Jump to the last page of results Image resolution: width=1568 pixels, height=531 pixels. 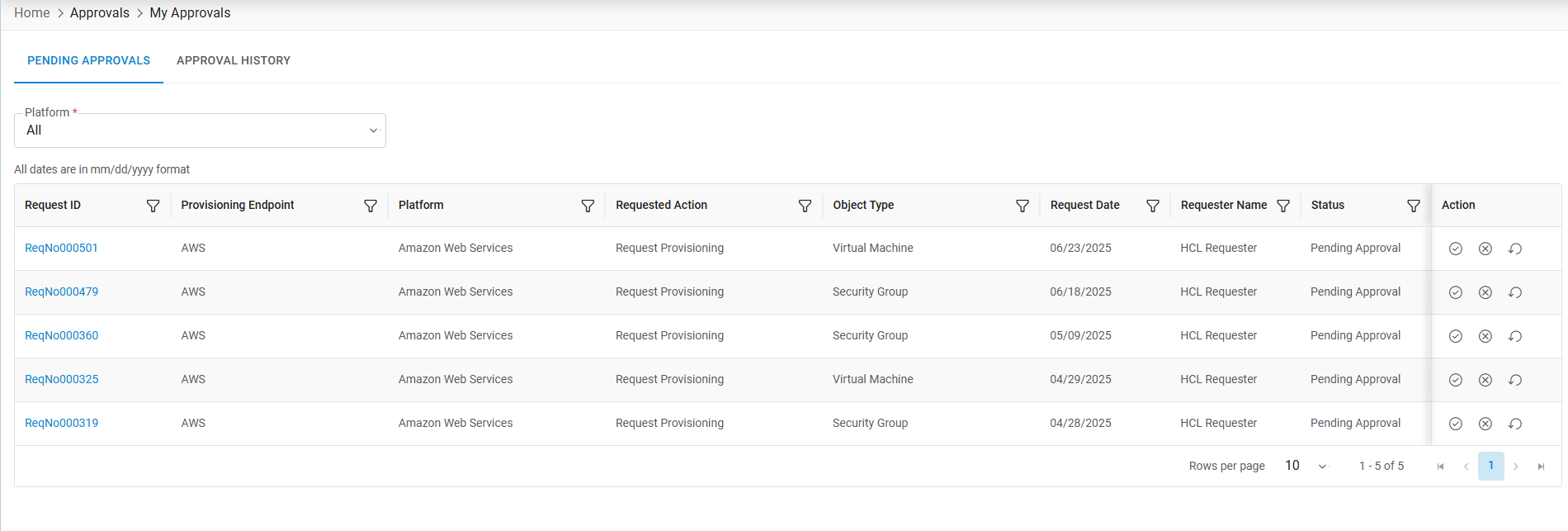click(x=1541, y=467)
